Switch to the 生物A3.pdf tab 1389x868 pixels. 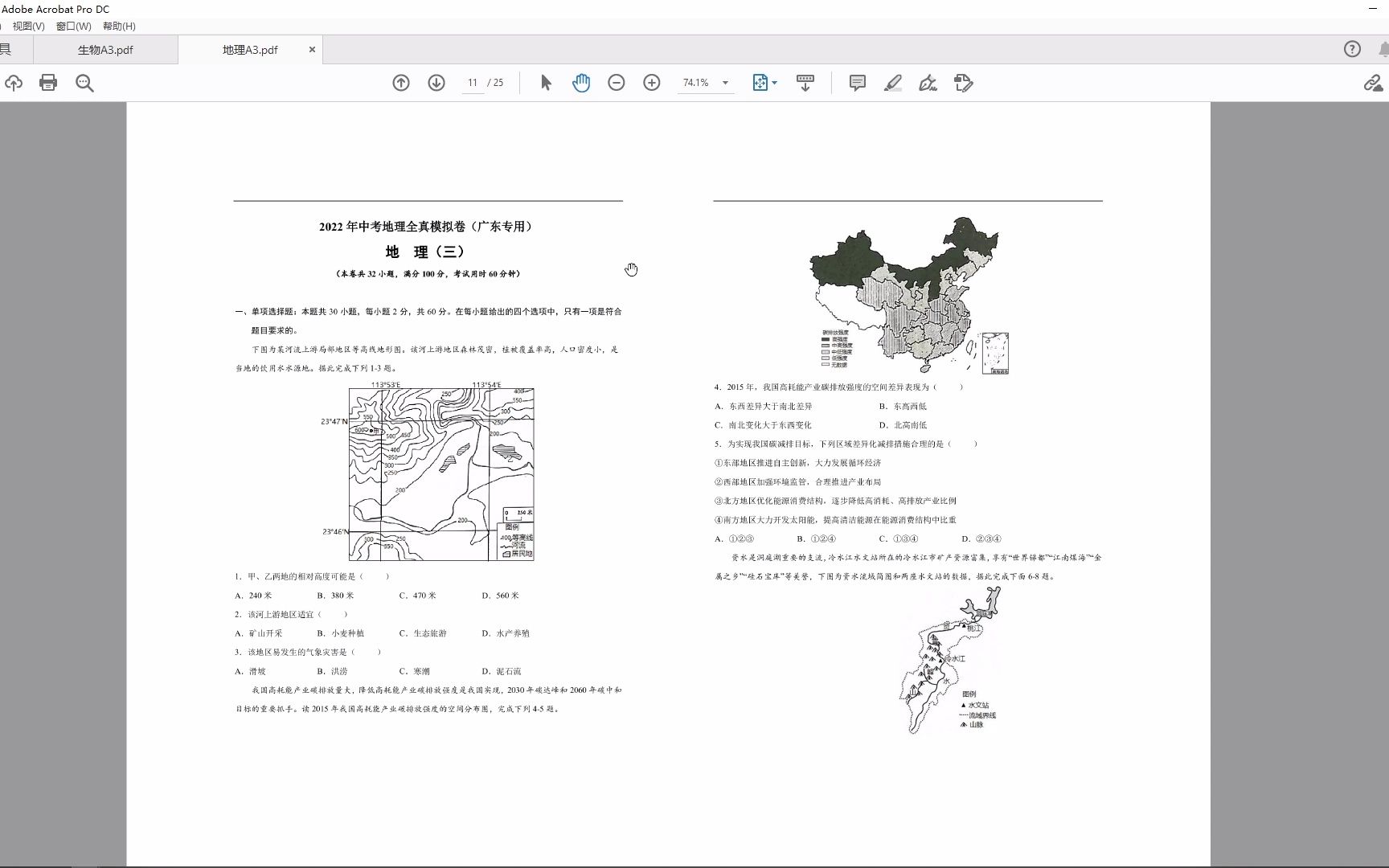(105, 50)
